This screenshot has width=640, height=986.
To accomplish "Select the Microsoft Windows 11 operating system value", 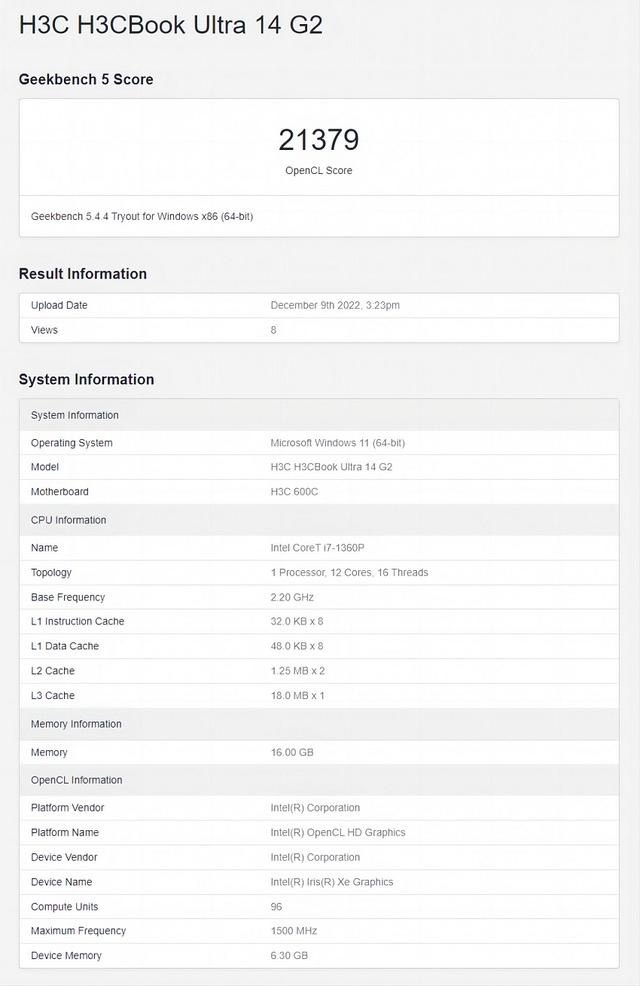I will click(337, 443).
